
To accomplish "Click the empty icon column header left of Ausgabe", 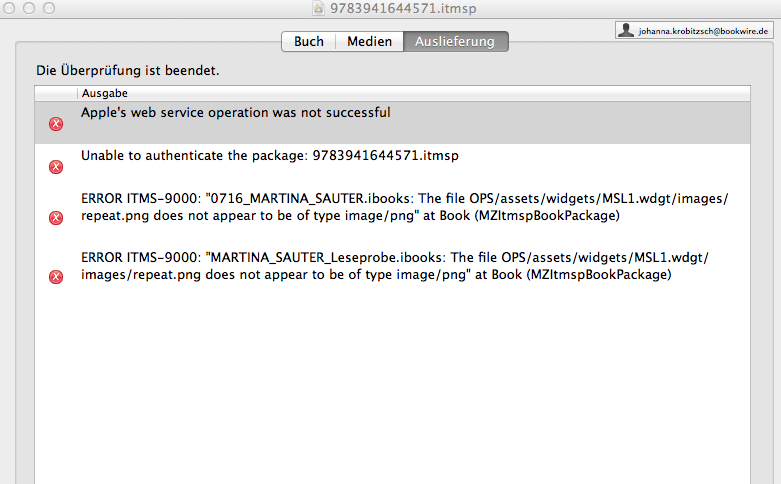I will tap(56, 93).
